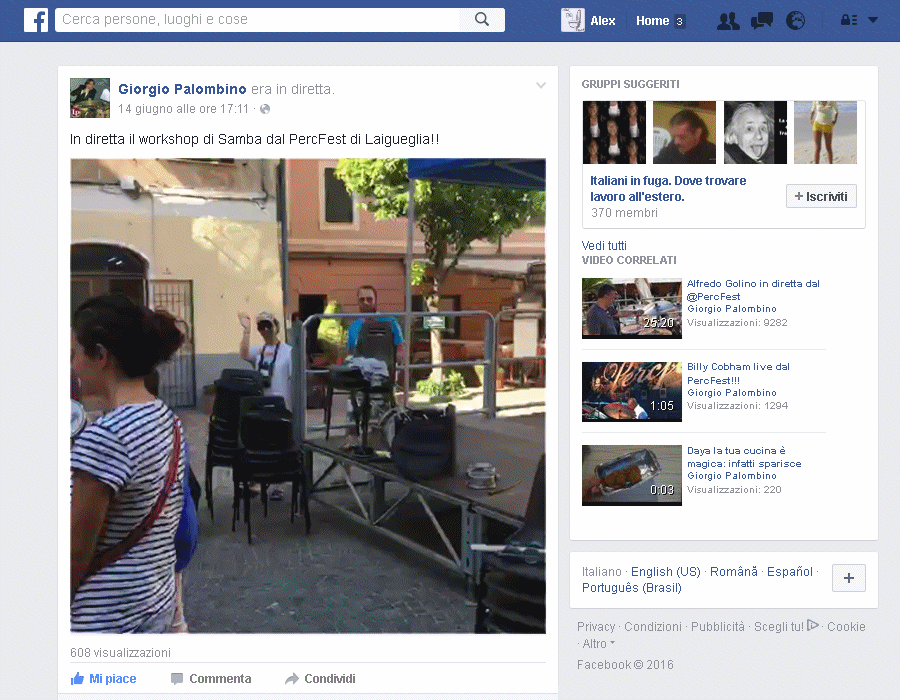This screenshot has width=900, height=700.
Task: Click the public audience globe icon on post
Action: pyautogui.click(x=265, y=109)
